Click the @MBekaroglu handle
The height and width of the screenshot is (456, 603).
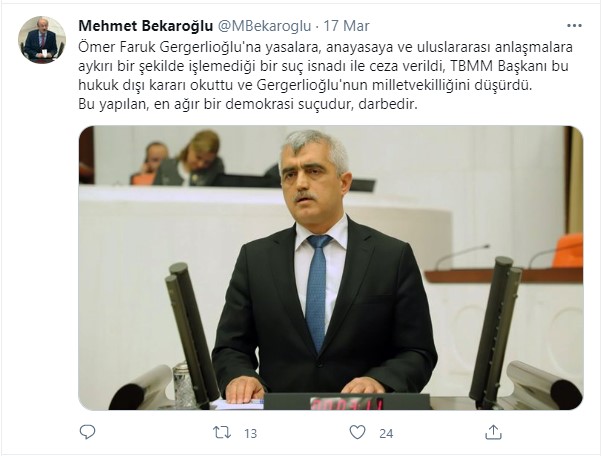pos(265,26)
